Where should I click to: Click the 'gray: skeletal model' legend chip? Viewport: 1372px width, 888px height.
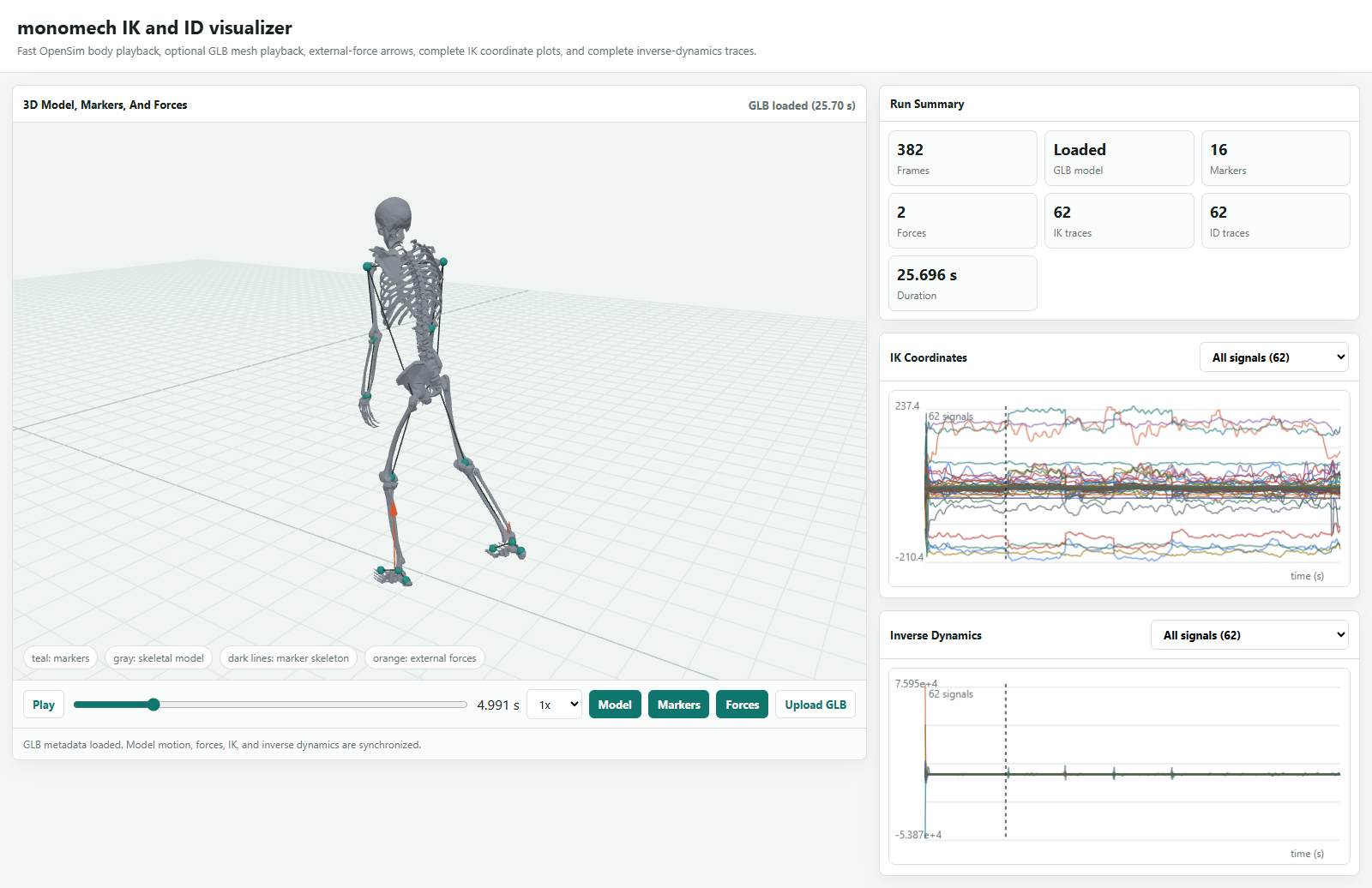point(159,658)
